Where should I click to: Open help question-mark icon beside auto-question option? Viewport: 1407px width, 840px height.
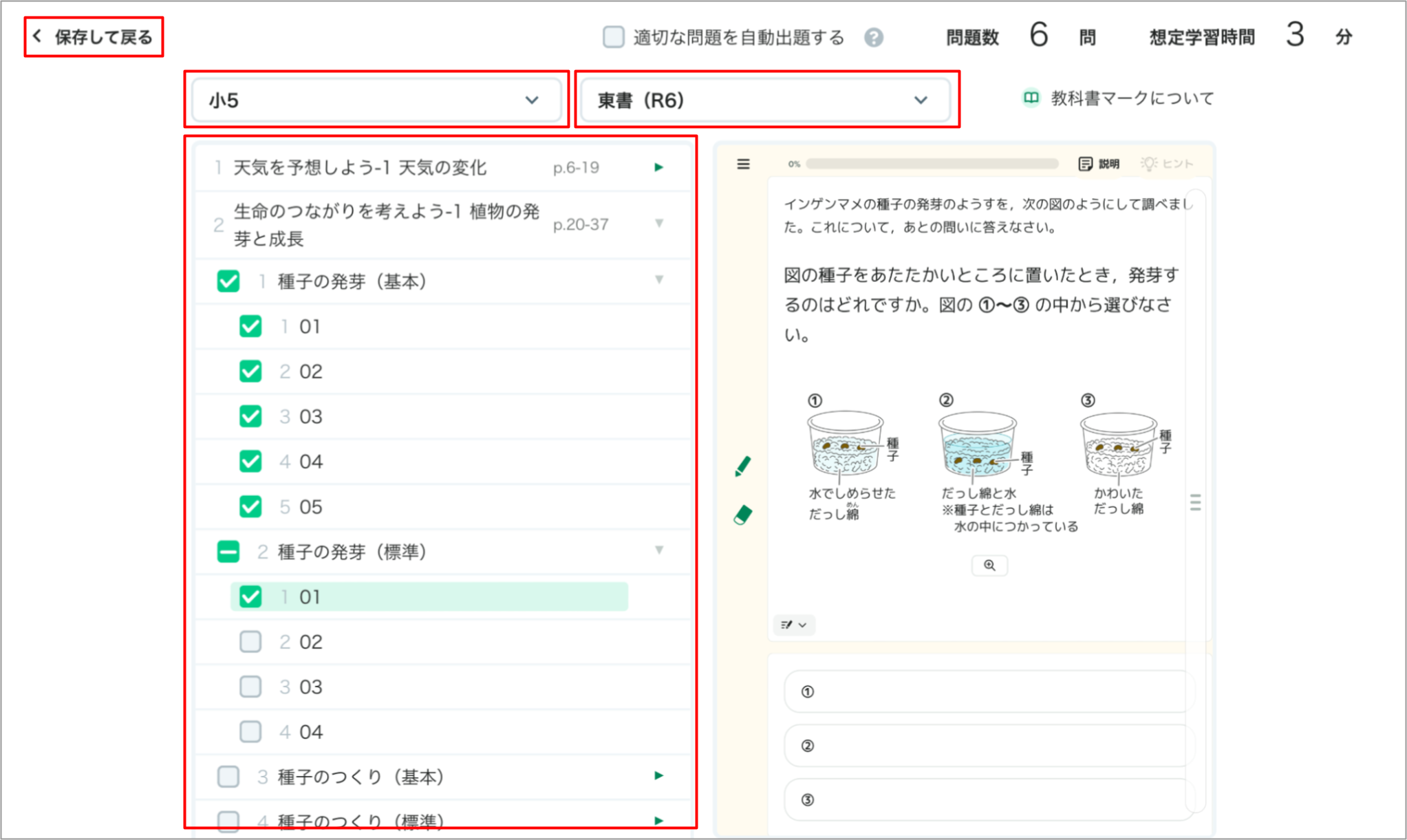coord(874,37)
